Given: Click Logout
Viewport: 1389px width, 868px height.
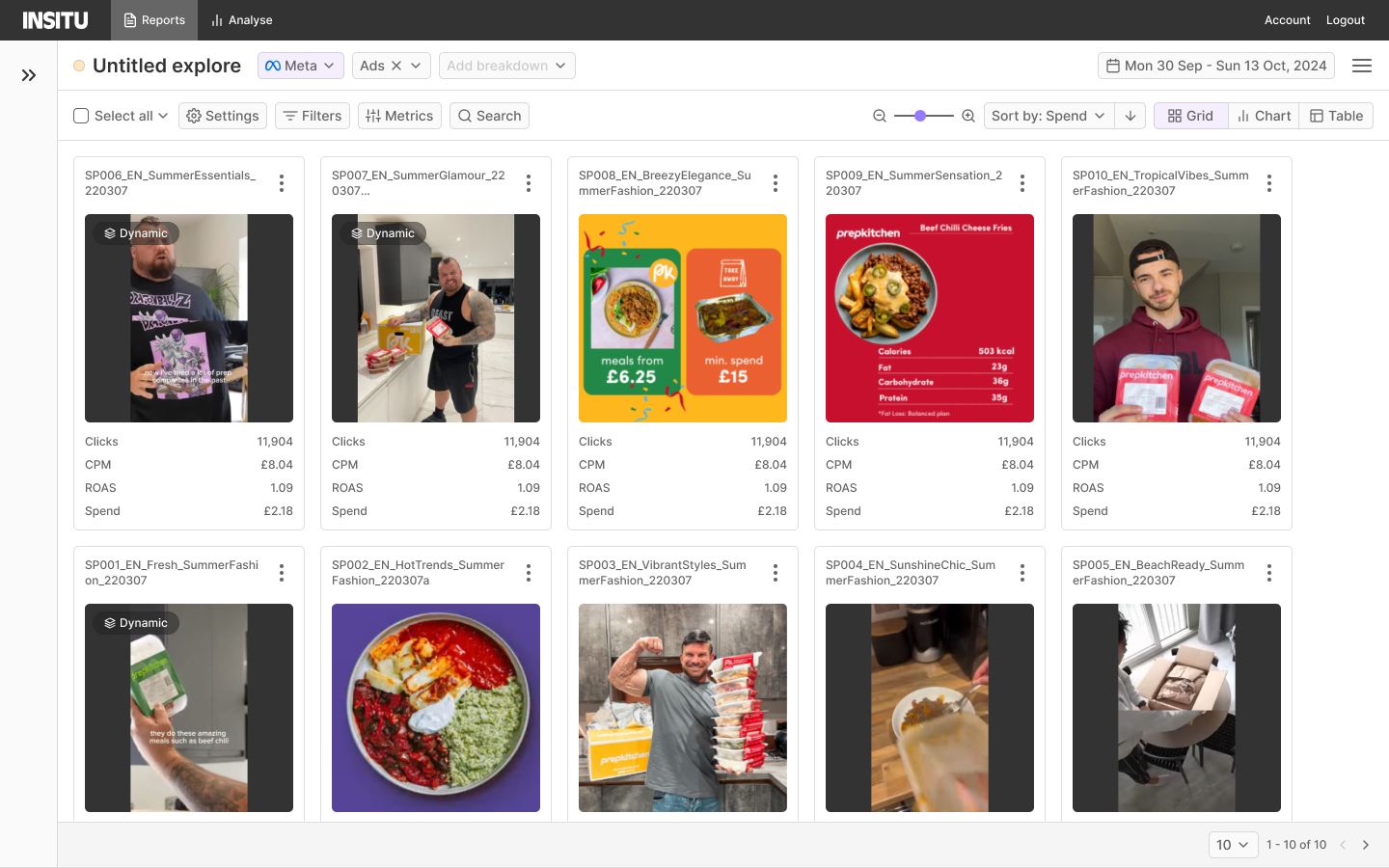Looking at the screenshot, I should [x=1346, y=20].
